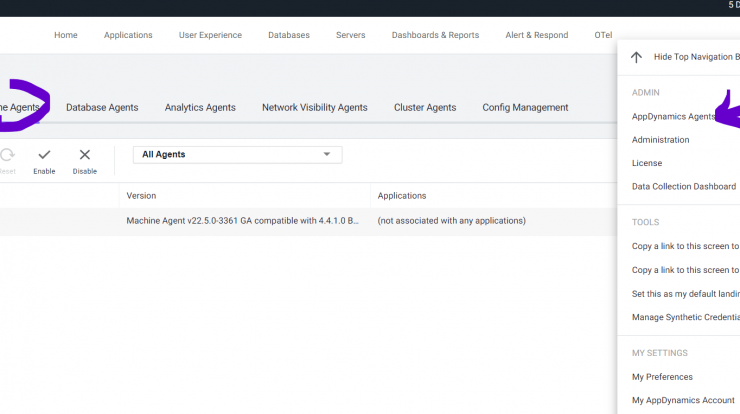This screenshot has height=414, width=740.
Task: Click Hide Top Navigation Bar option
Action: pos(697,57)
